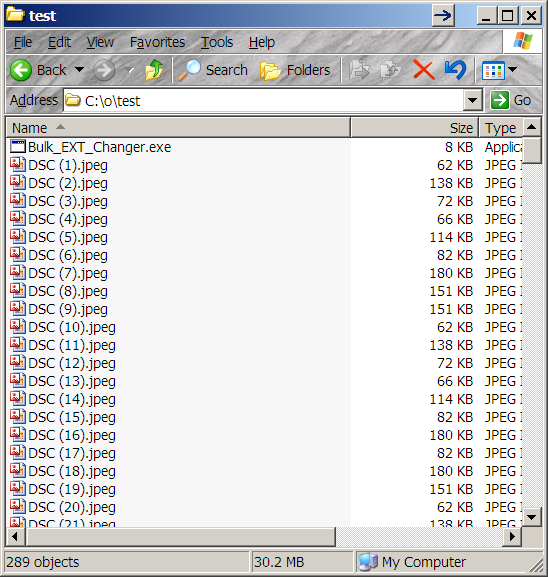Click the red Delete X icon
The image size is (548, 577).
(x=424, y=70)
